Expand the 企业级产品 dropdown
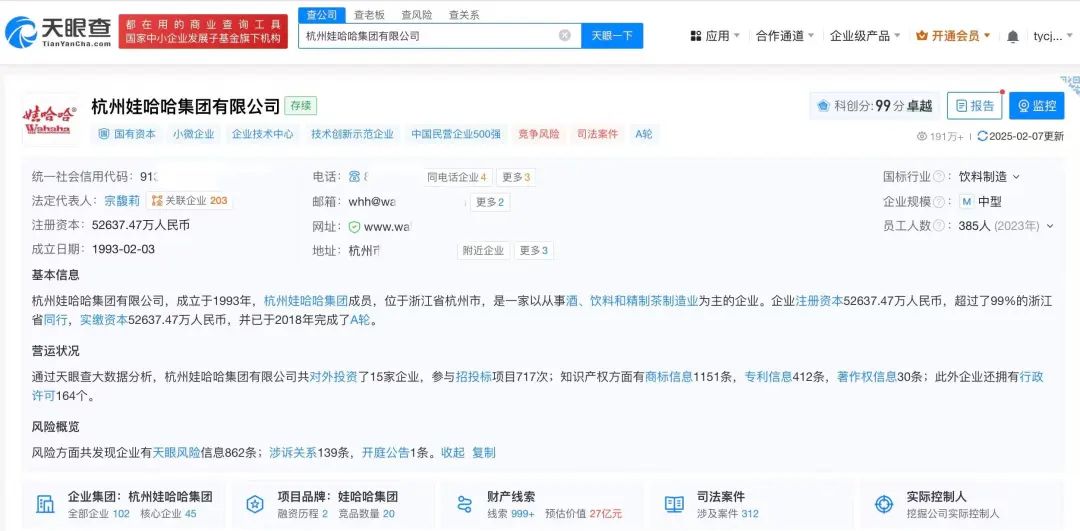Screen dimensions: 1080x531 [x=897, y=36]
